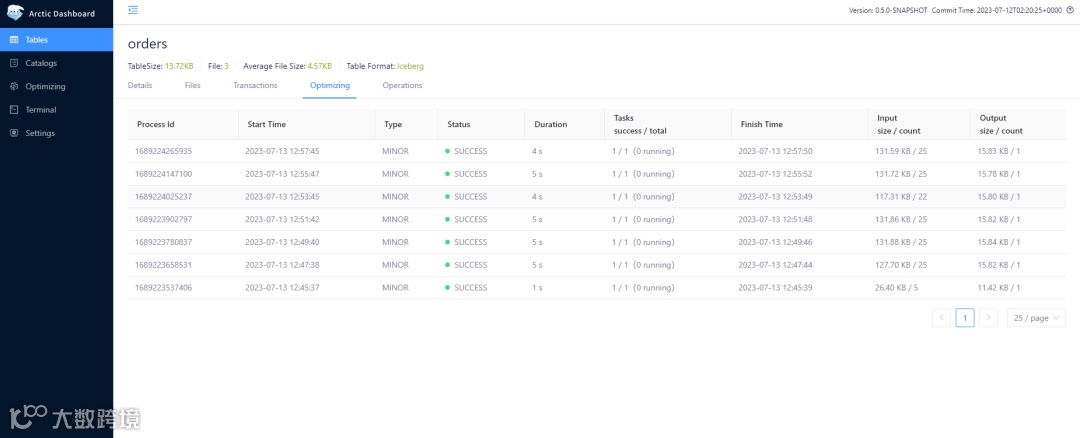The width and height of the screenshot is (1080, 438).
Task: Click the 1 s duration cell
Action: (x=537, y=287)
